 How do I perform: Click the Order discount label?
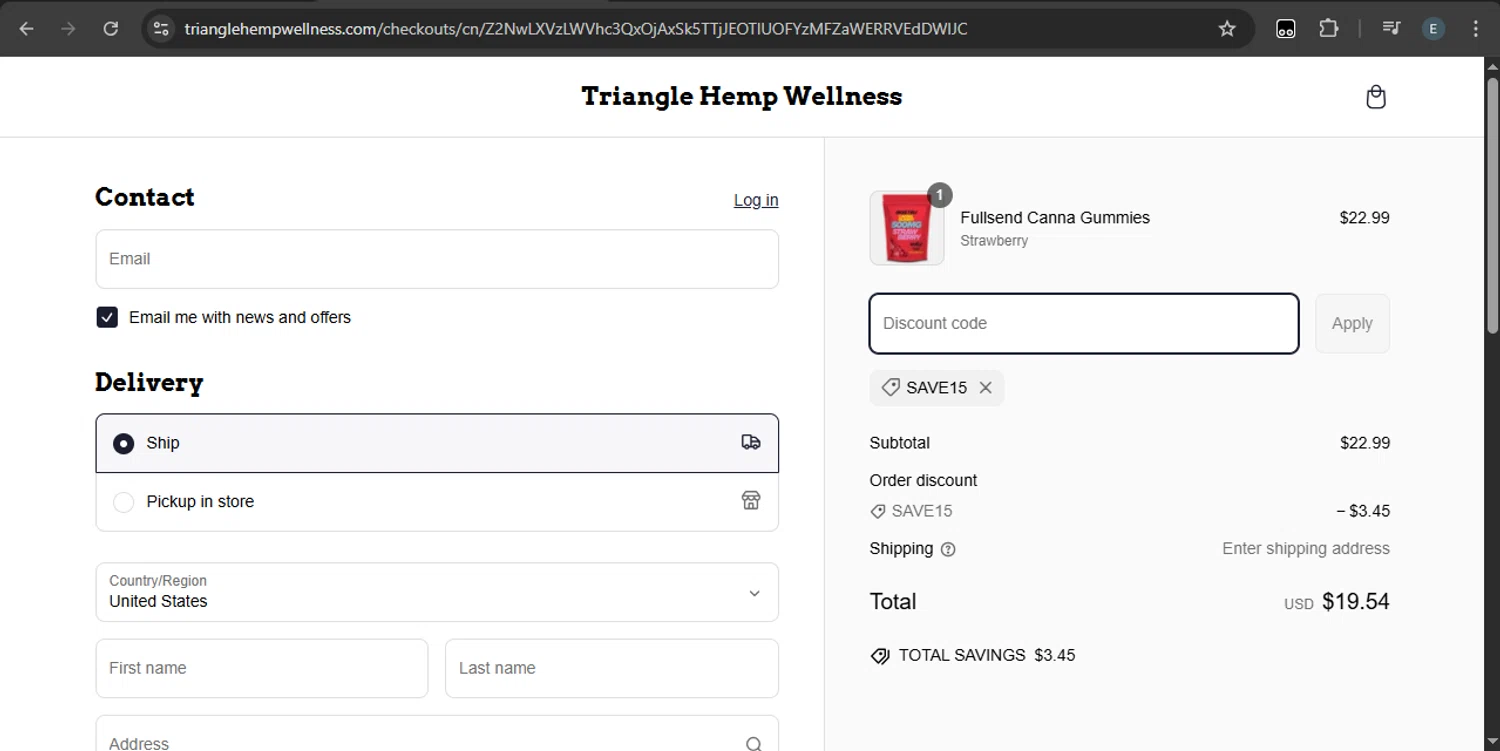coord(923,481)
